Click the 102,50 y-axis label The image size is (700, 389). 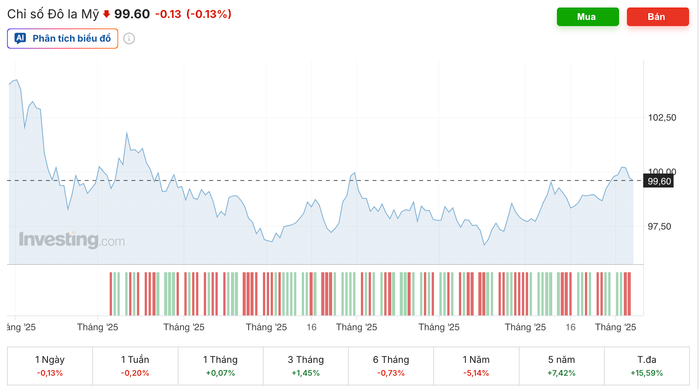click(x=662, y=117)
